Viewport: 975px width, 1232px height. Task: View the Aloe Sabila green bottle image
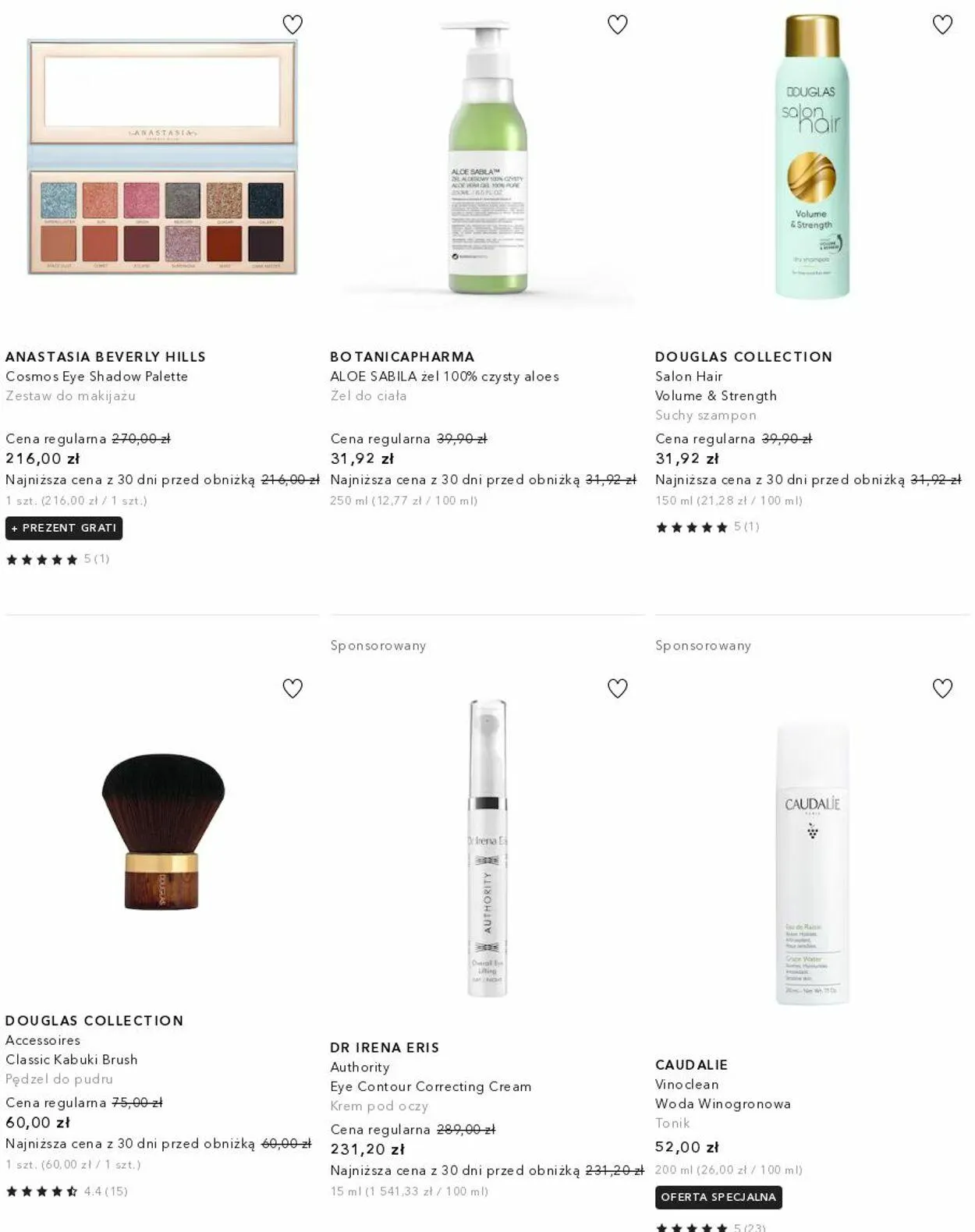click(487, 158)
